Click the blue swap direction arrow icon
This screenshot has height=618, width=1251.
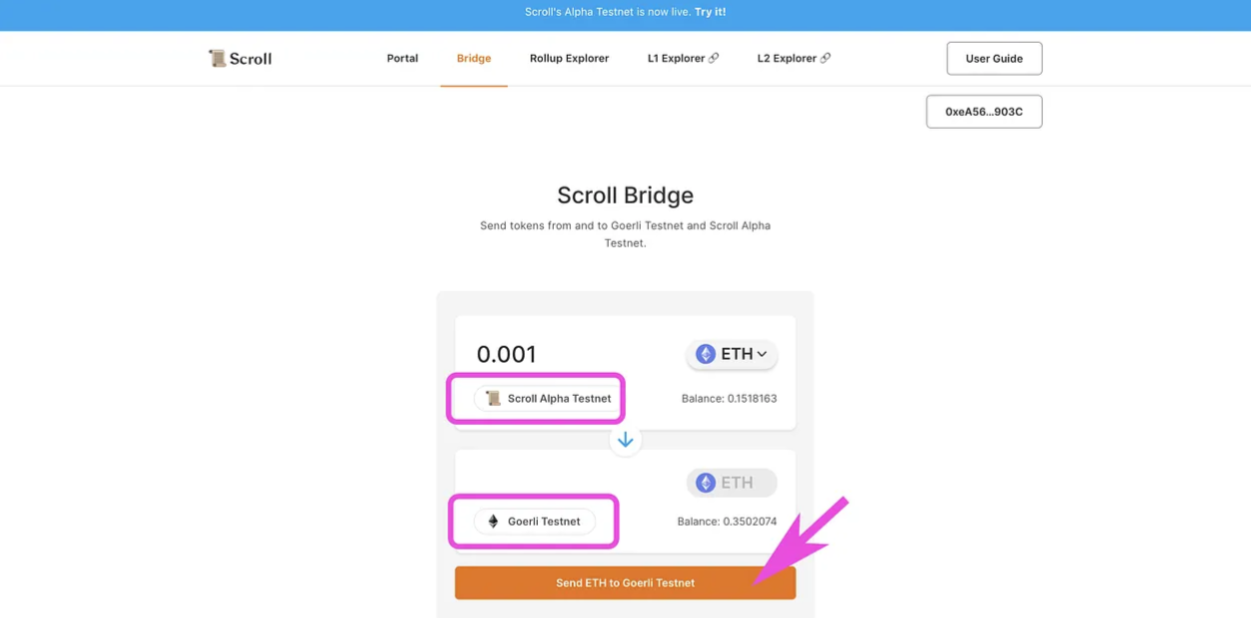click(625, 440)
